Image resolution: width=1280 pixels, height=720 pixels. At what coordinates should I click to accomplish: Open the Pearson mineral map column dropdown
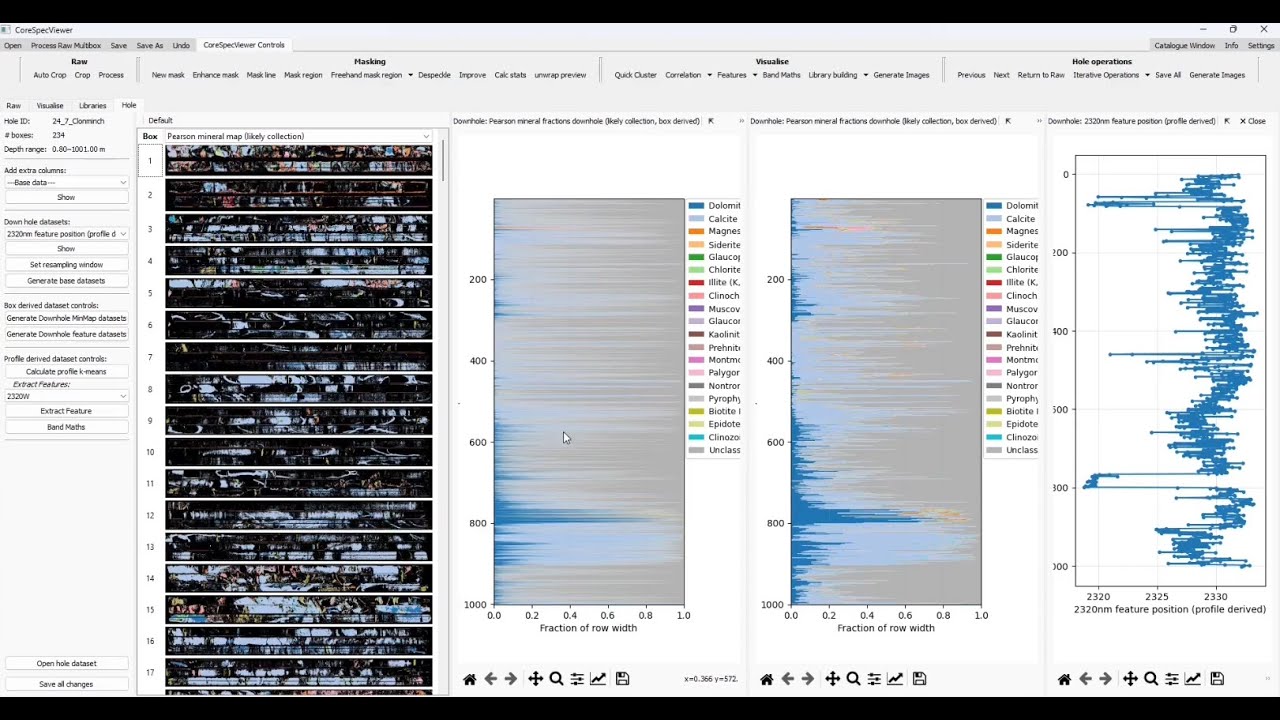point(298,136)
